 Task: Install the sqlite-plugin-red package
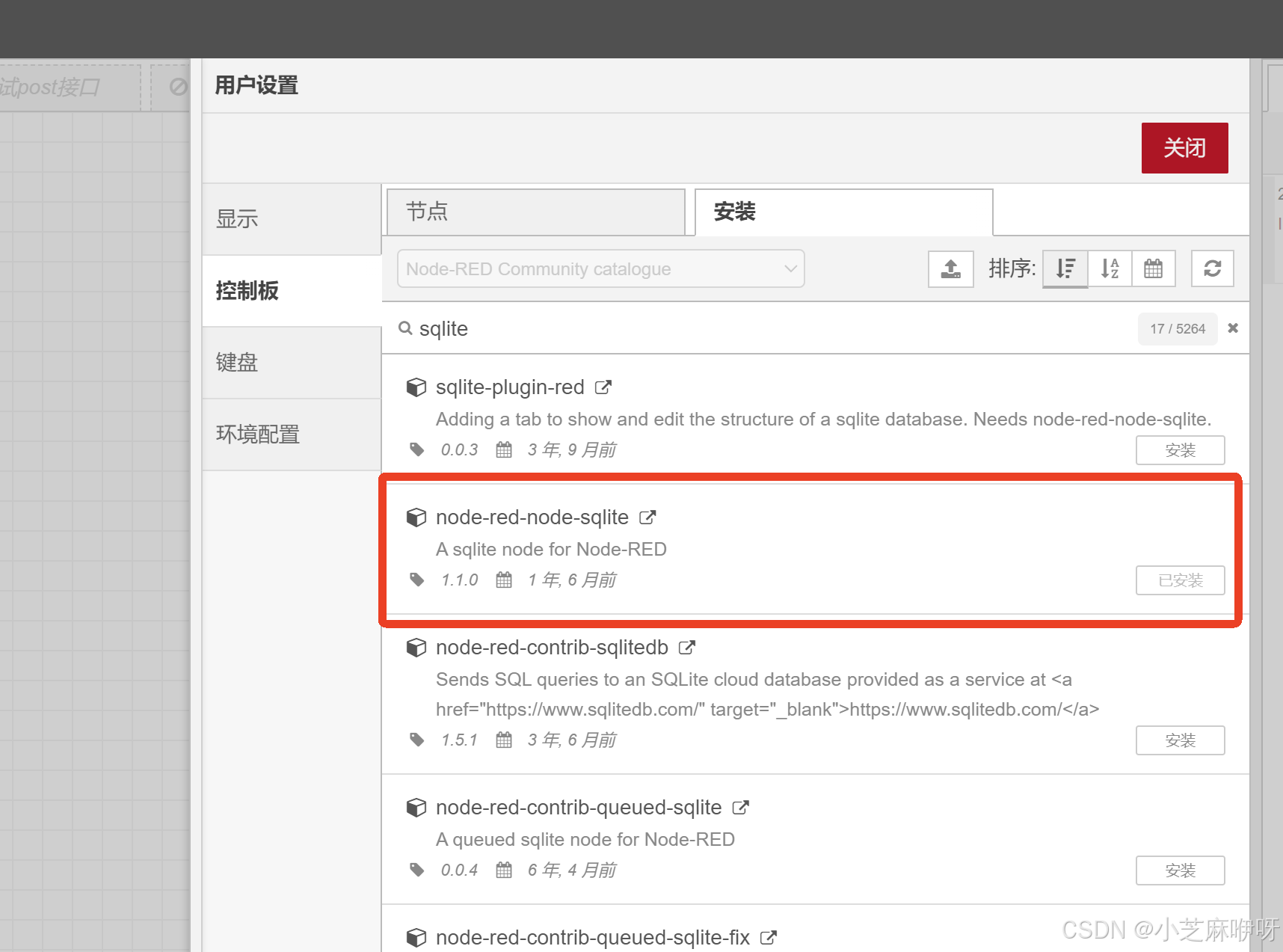click(x=1180, y=449)
